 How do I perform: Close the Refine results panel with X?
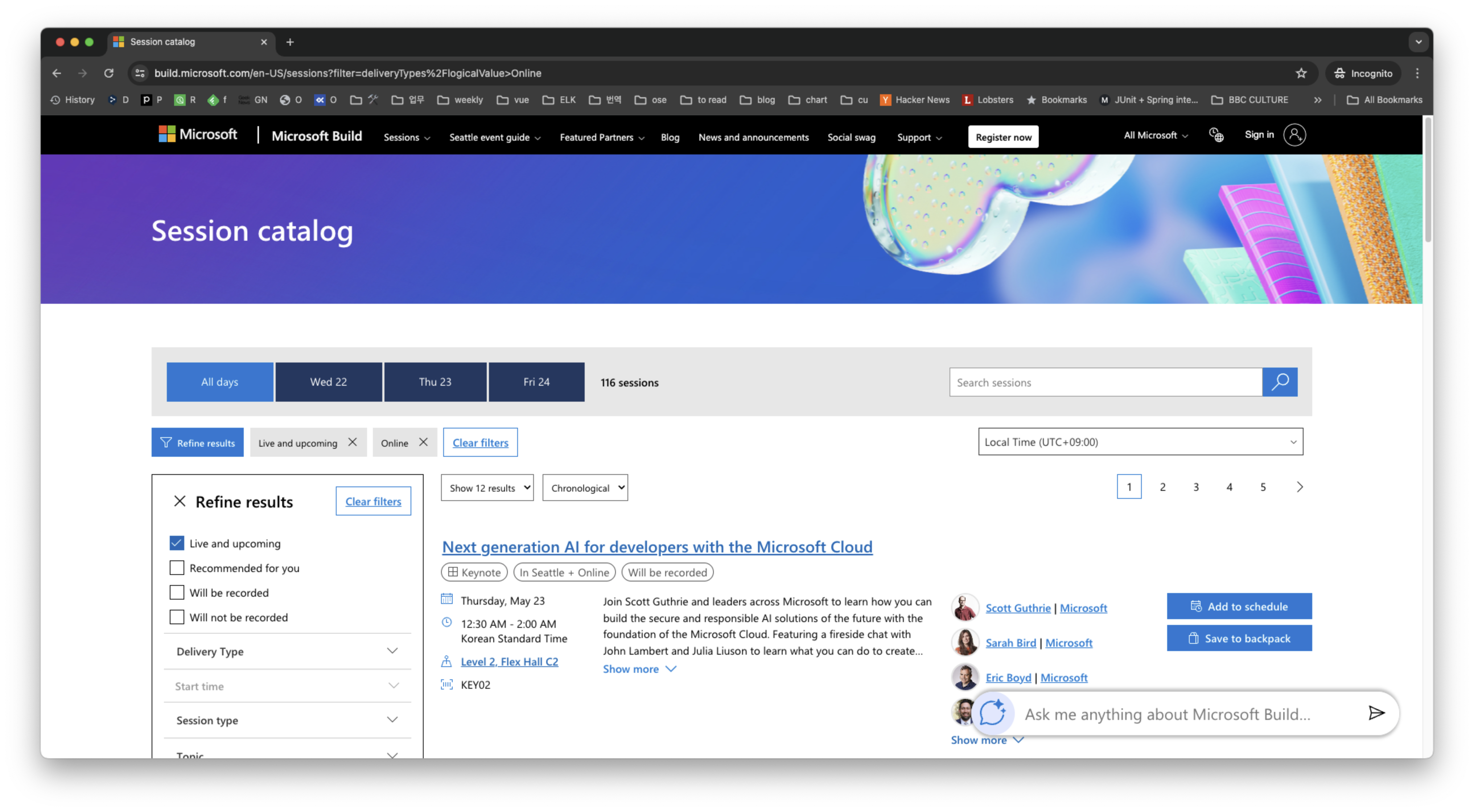(180, 501)
